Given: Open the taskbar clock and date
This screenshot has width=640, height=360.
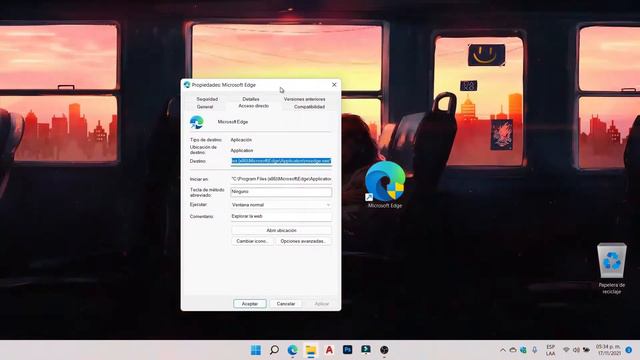Looking at the screenshot, I should point(609,350).
